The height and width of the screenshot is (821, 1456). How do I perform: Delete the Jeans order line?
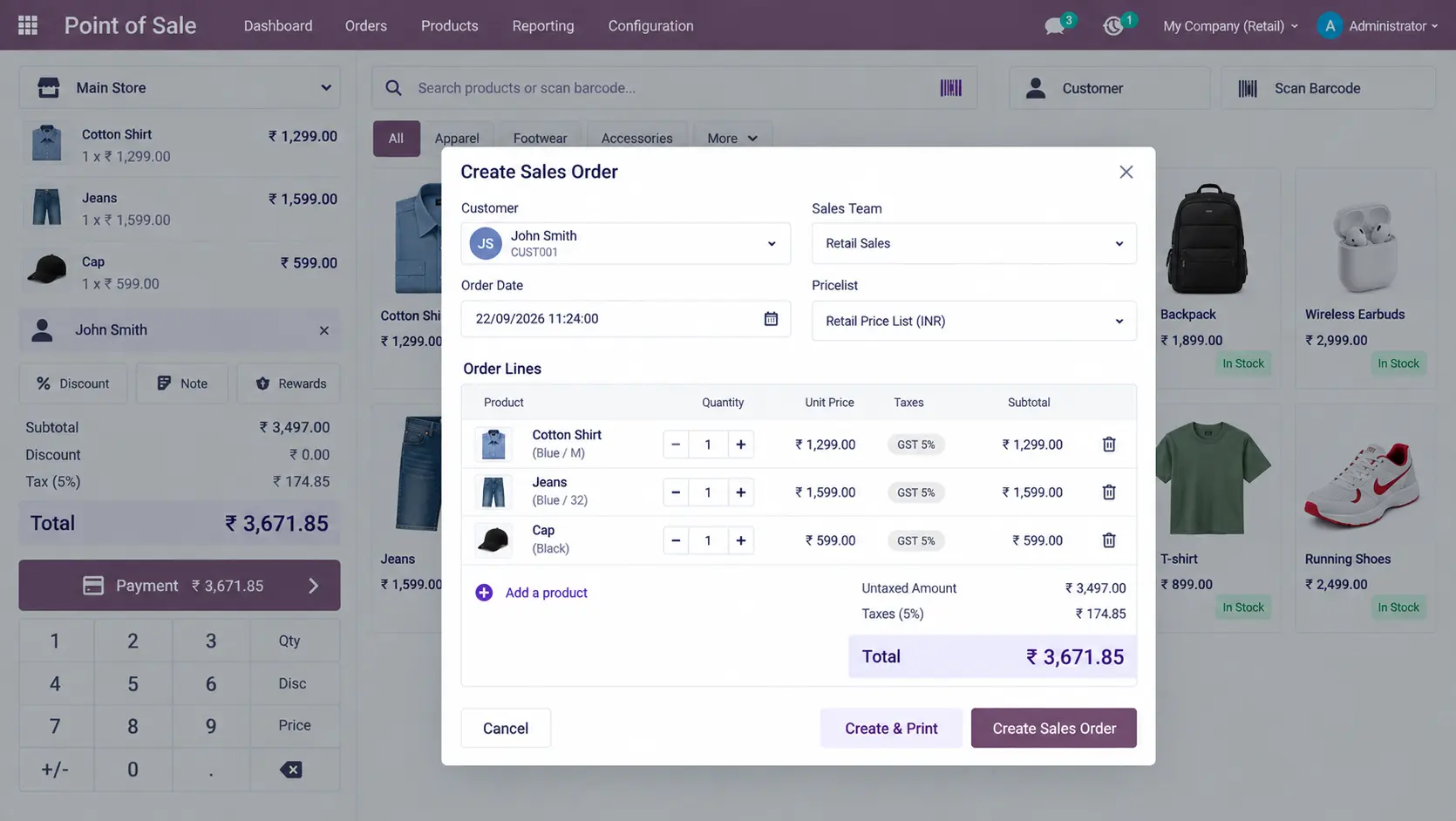point(1109,492)
